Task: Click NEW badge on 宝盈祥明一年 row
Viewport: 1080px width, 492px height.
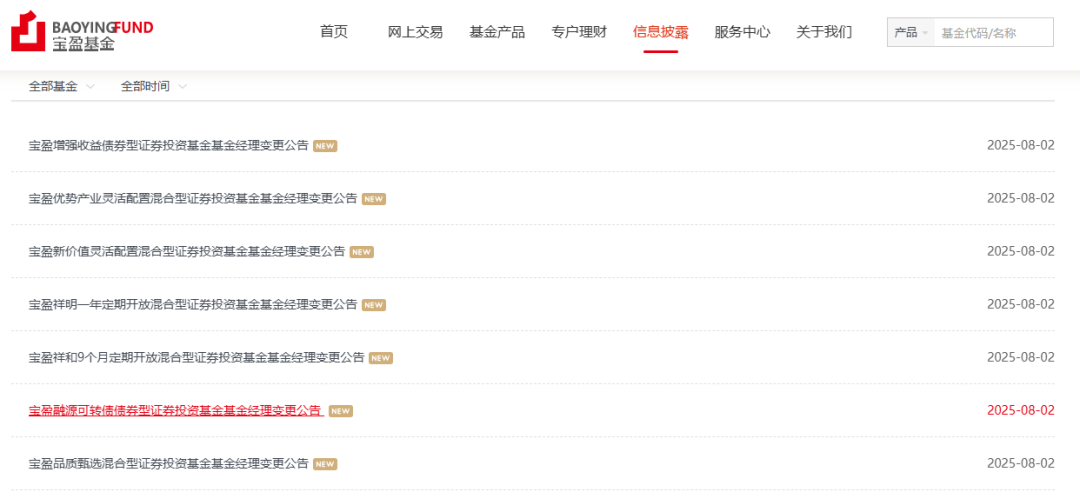Action: 374,305
